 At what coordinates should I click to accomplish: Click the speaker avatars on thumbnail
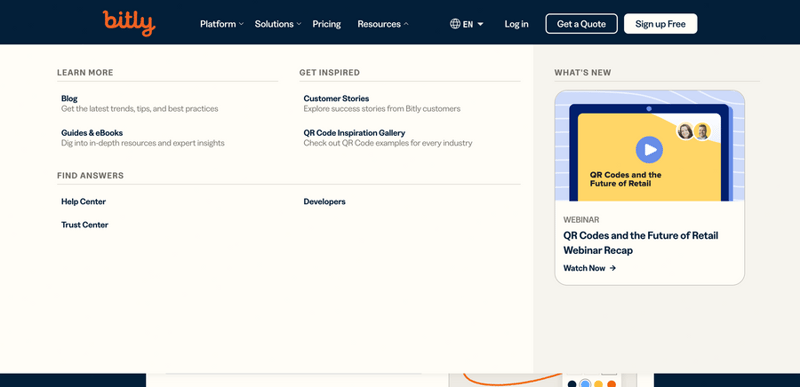(694, 132)
